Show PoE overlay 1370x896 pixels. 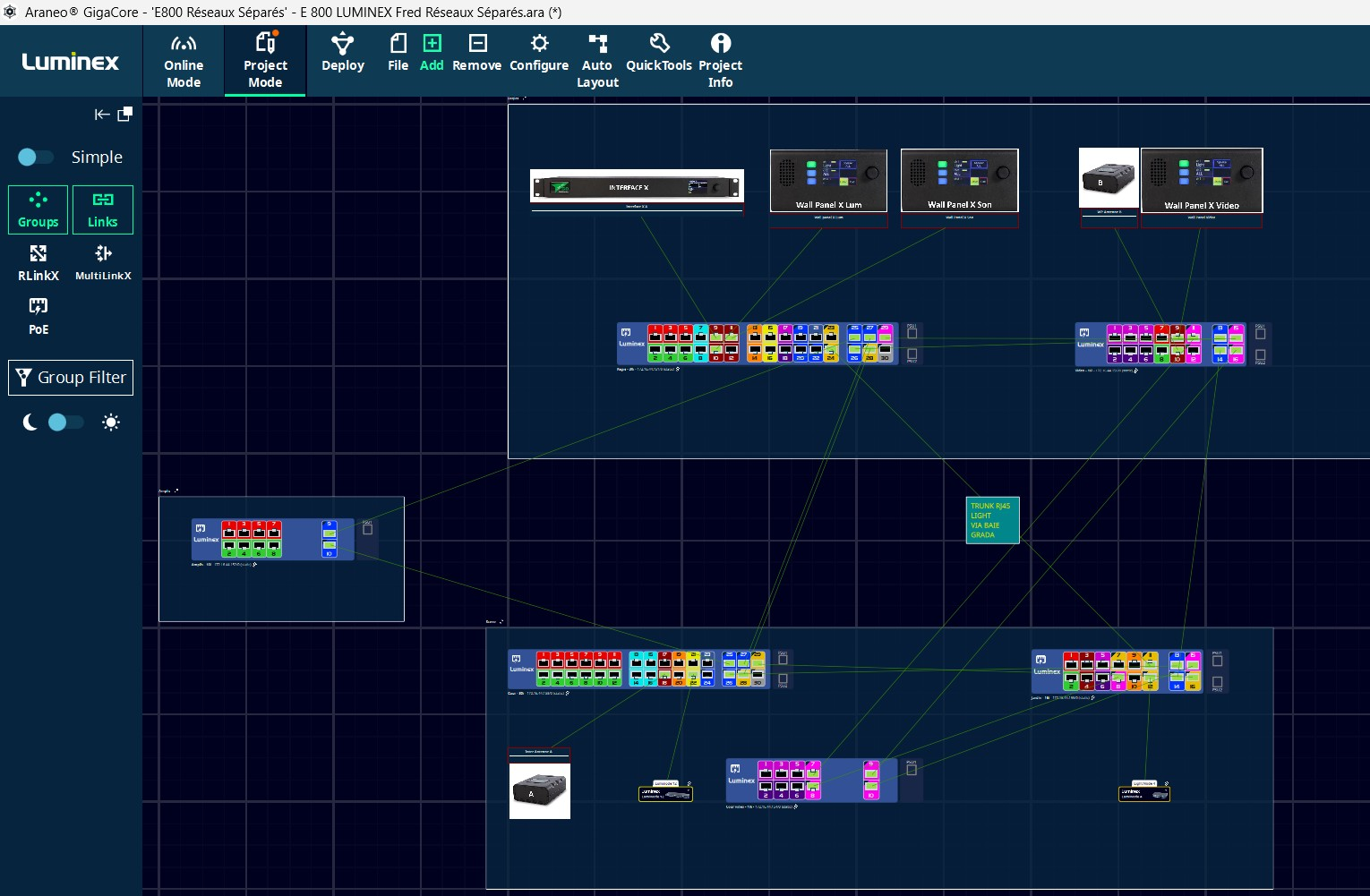39,316
